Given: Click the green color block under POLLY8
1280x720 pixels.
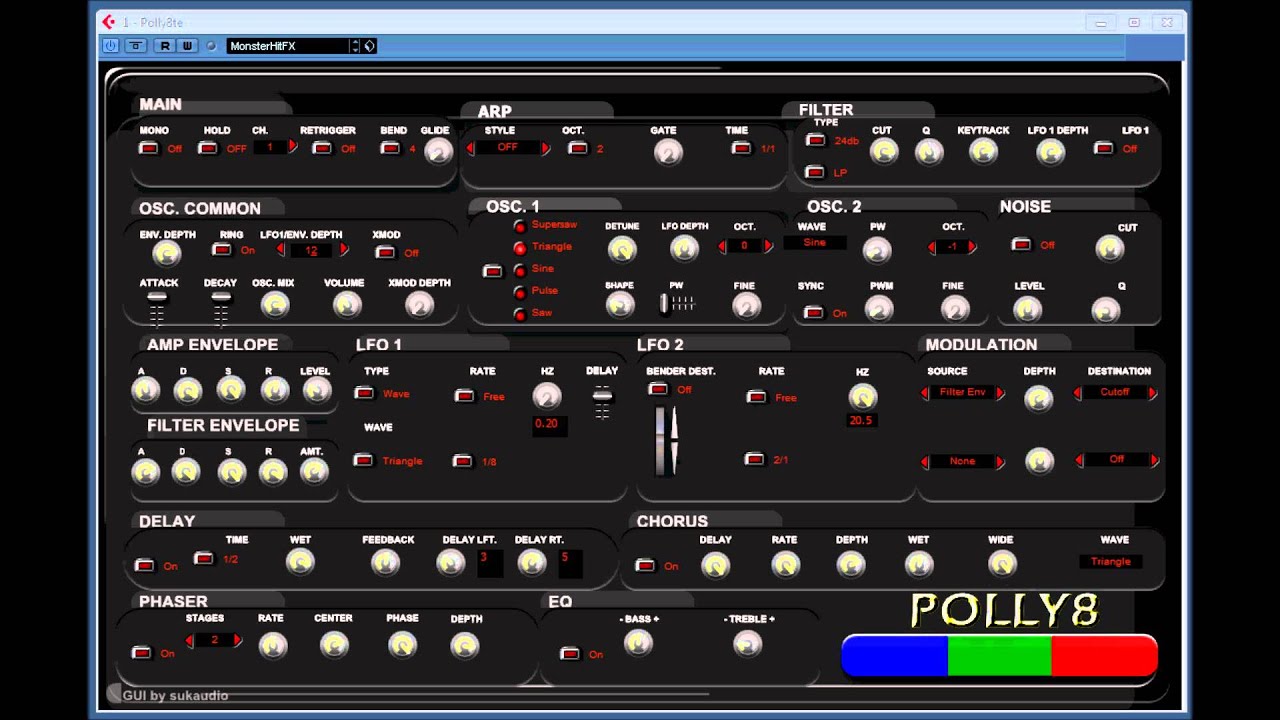Looking at the screenshot, I should click(x=1000, y=656).
